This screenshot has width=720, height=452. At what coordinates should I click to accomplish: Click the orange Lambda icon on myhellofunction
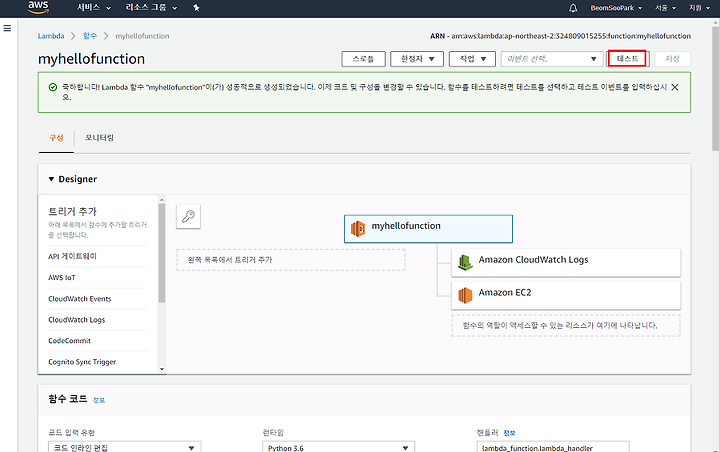pyautogui.click(x=358, y=228)
